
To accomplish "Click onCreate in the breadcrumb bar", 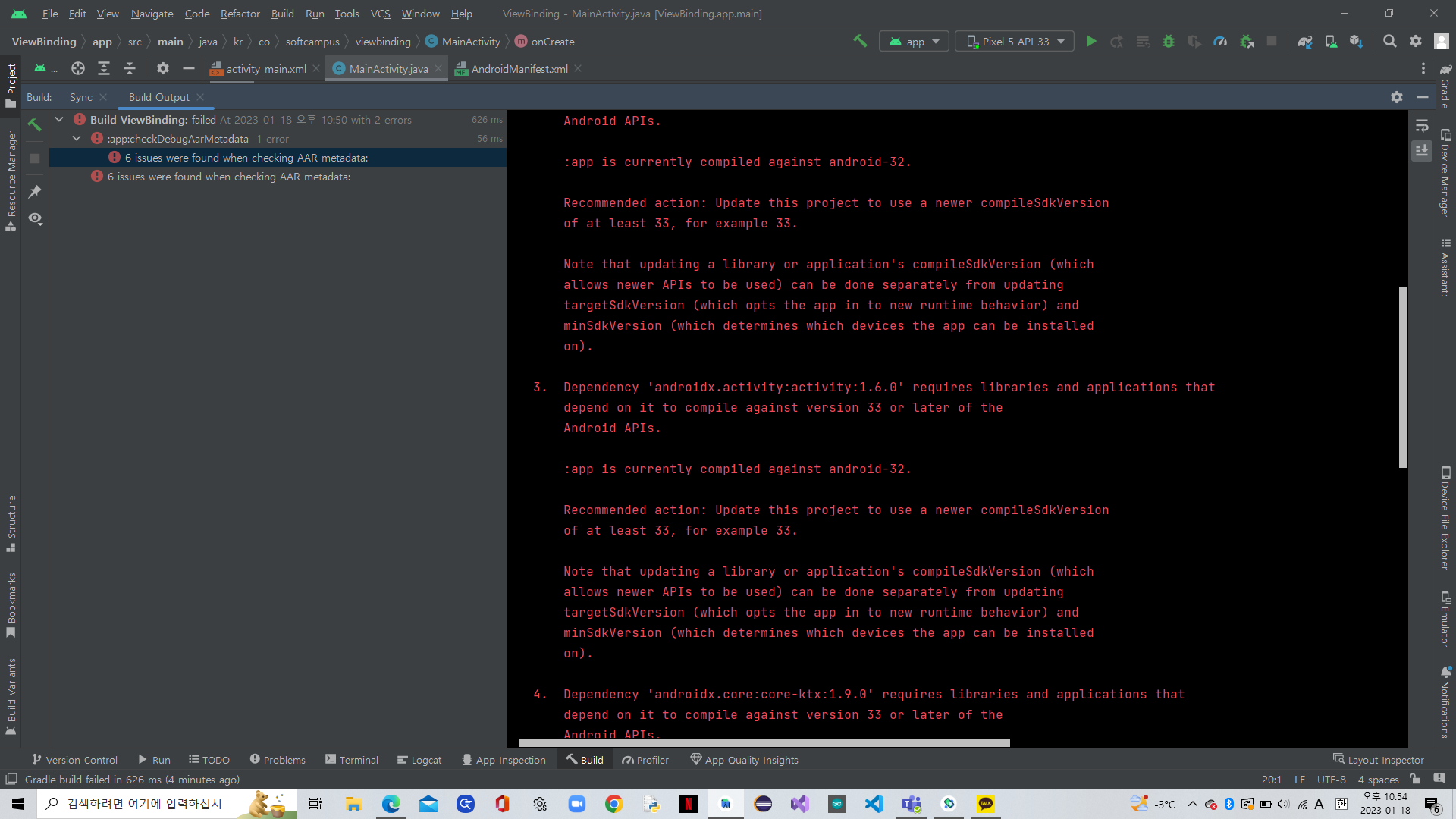I will click(552, 42).
